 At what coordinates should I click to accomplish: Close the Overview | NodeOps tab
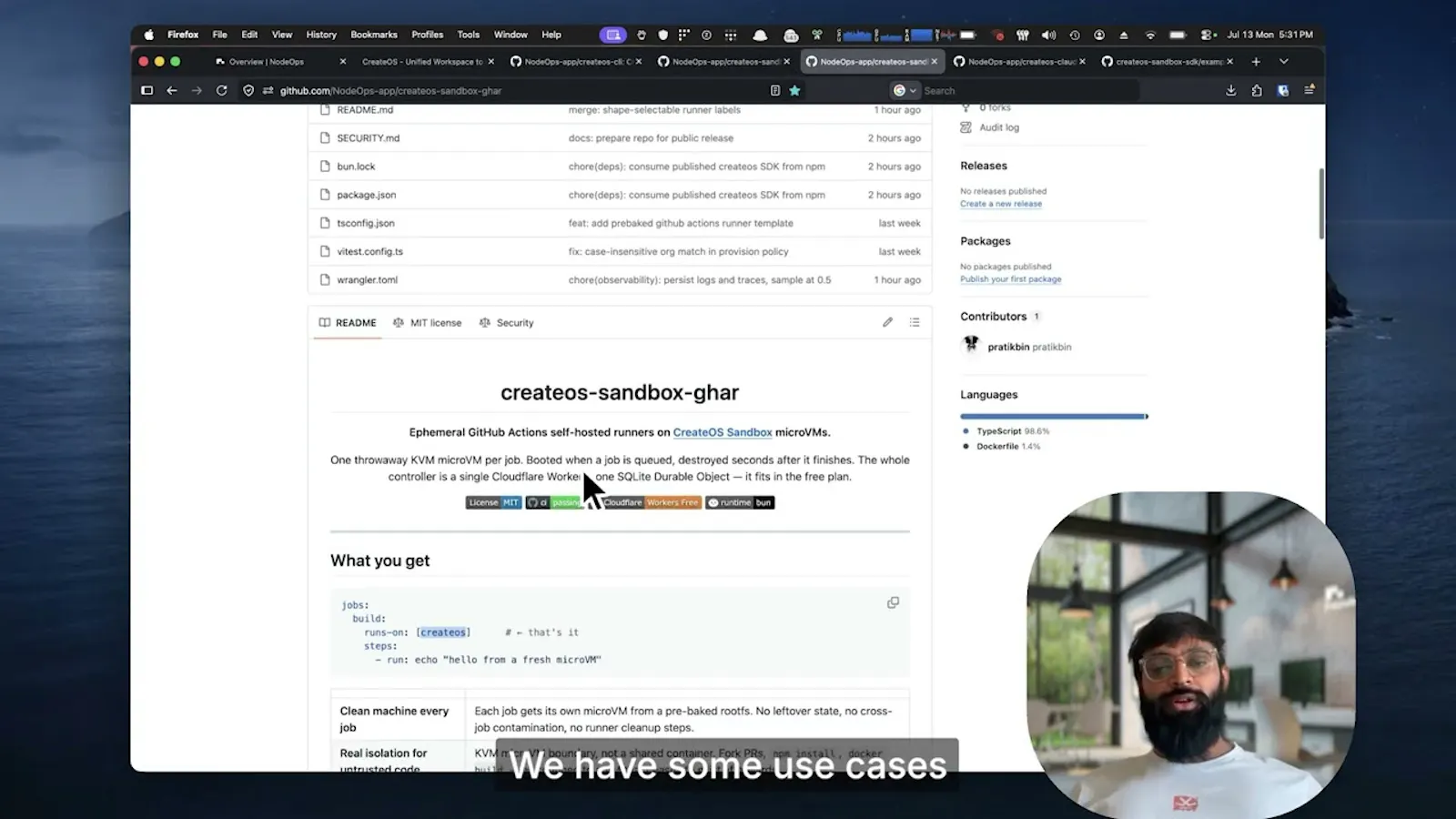click(342, 62)
